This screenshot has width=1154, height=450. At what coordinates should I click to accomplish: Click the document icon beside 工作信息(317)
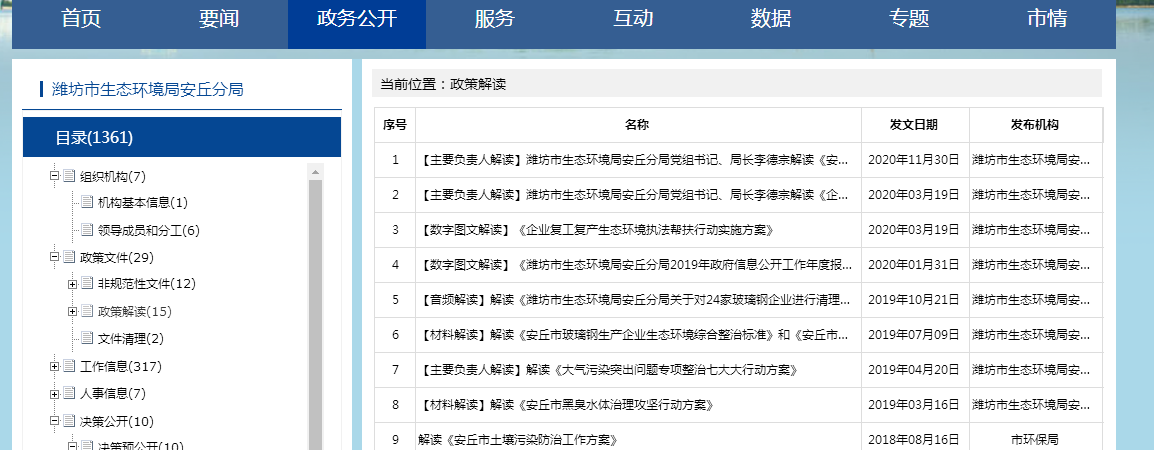[69, 365]
